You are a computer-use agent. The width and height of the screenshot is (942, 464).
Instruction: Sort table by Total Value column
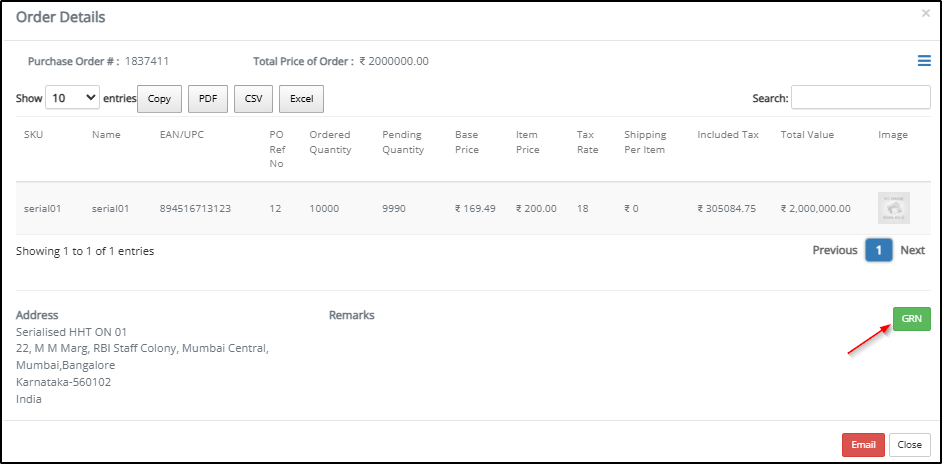point(807,135)
